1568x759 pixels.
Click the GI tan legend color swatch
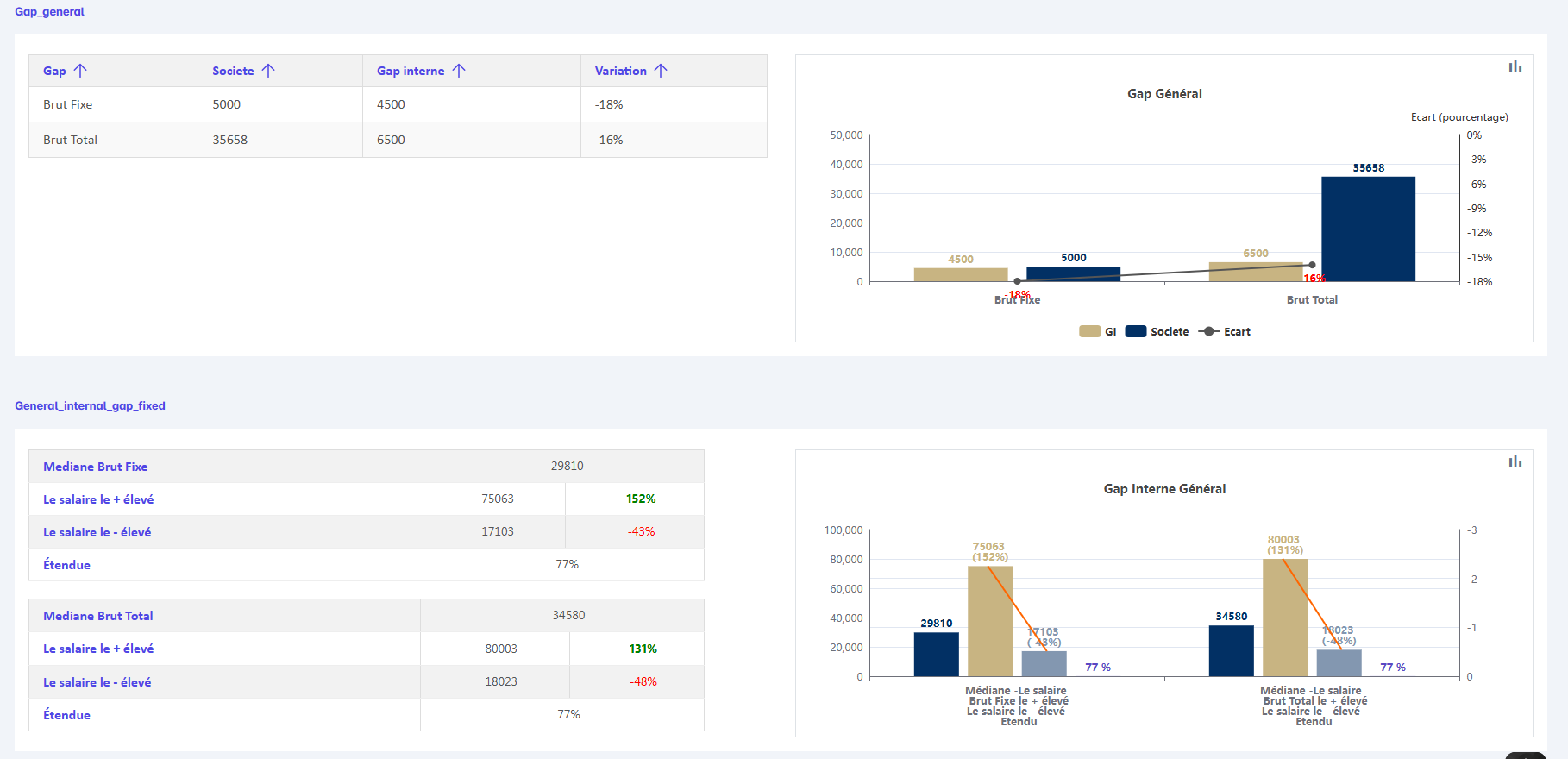(x=1089, y=331)
